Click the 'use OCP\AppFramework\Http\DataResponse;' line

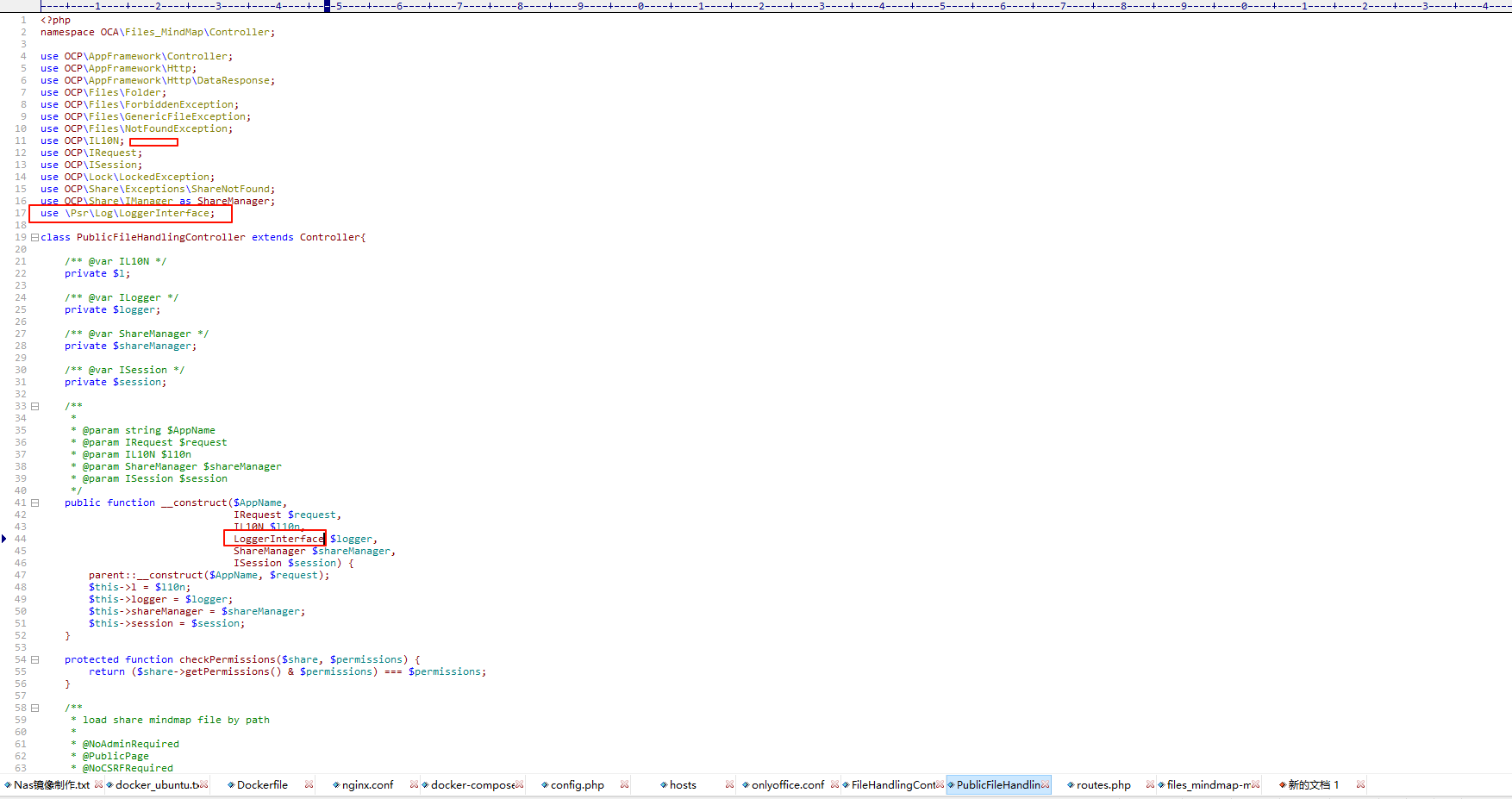(x=158, y=80)
